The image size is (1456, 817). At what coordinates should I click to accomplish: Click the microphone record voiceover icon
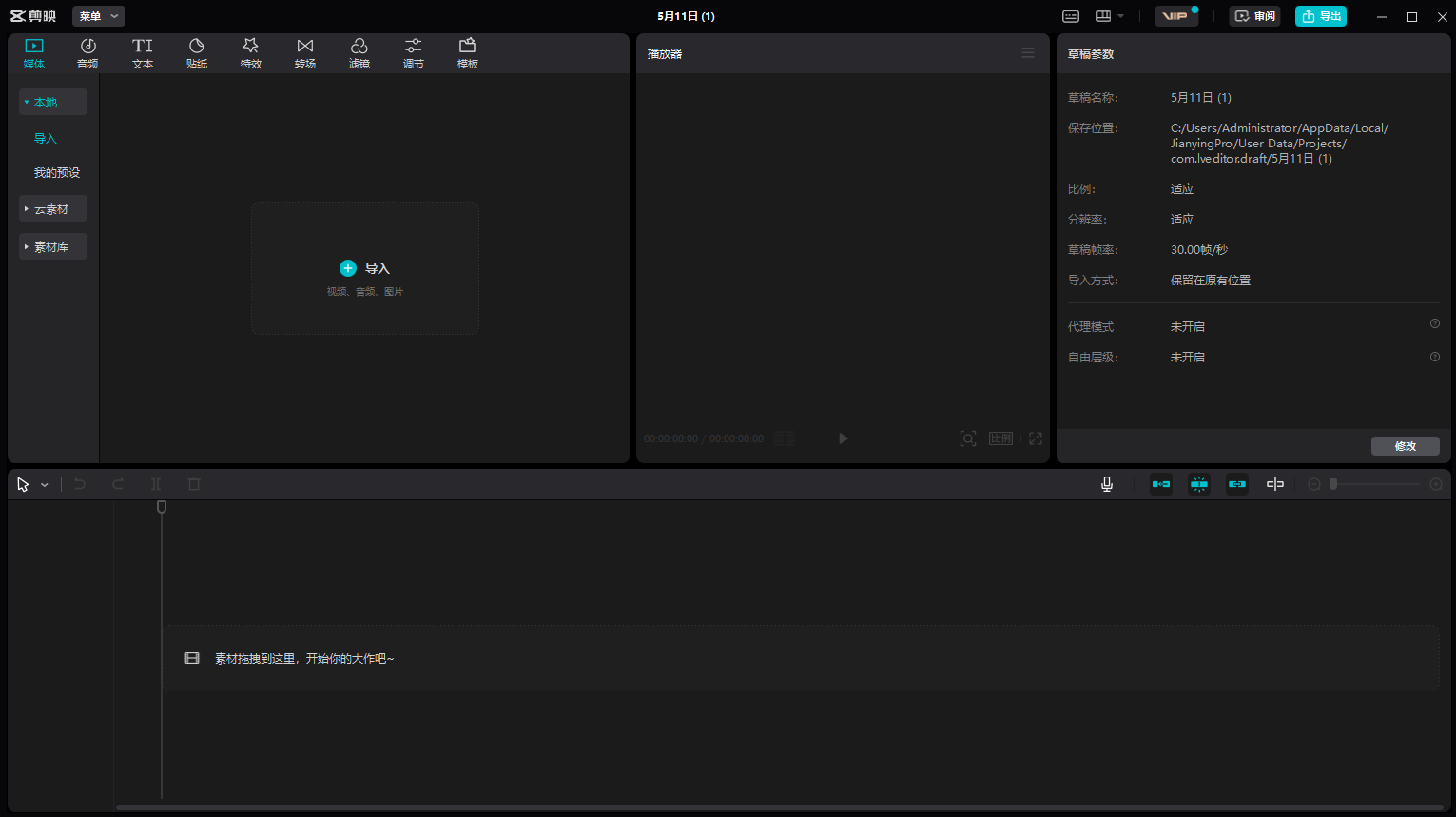(1107, 484)
